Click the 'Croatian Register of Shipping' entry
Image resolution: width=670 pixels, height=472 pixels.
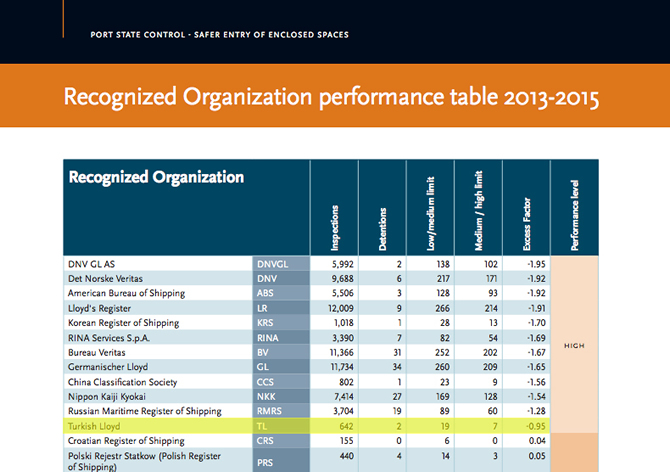[126, 439]
